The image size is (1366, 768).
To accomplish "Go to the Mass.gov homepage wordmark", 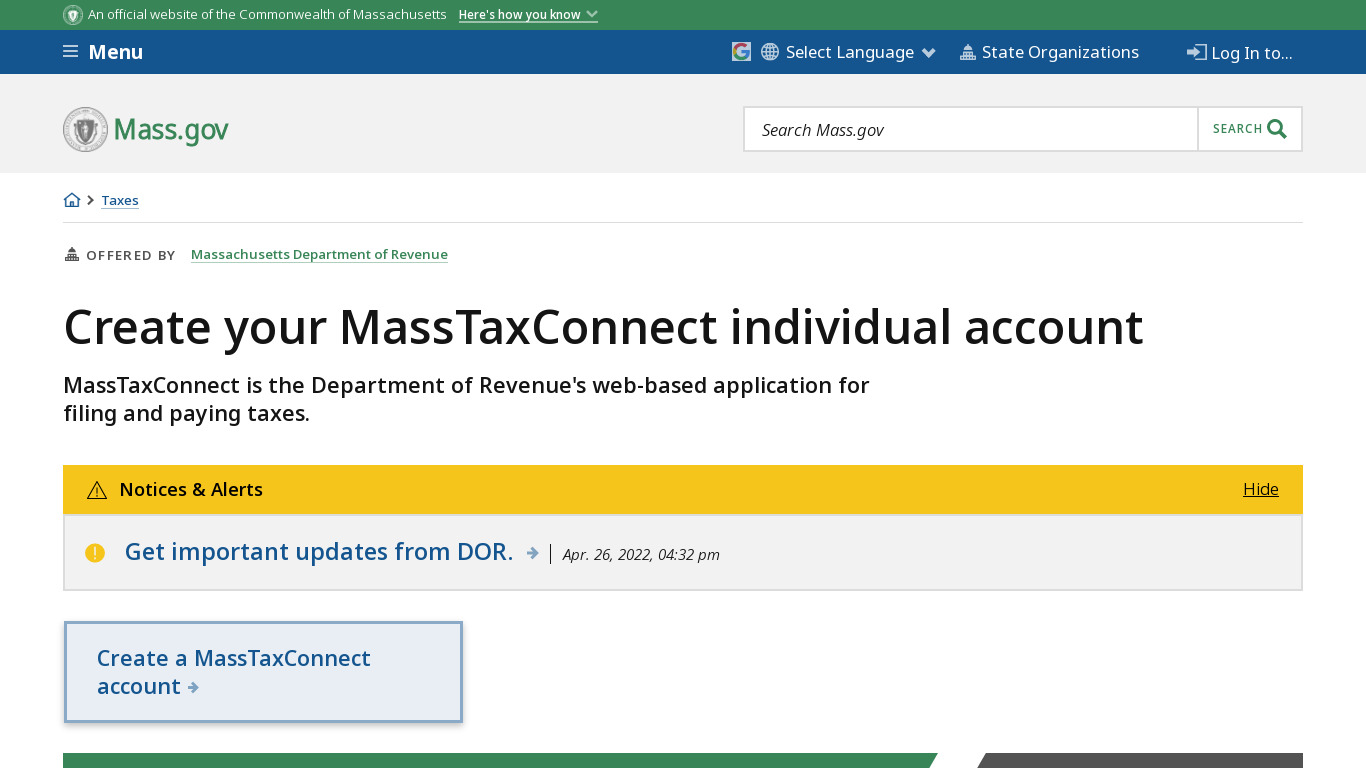I will pyautogui.click(x=171, y=130).
